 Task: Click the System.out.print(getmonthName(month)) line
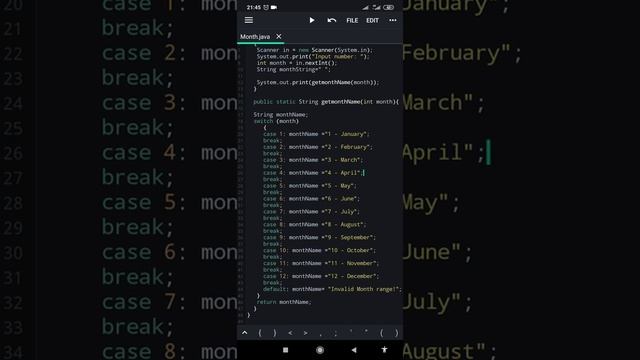(x=318, y=82)
